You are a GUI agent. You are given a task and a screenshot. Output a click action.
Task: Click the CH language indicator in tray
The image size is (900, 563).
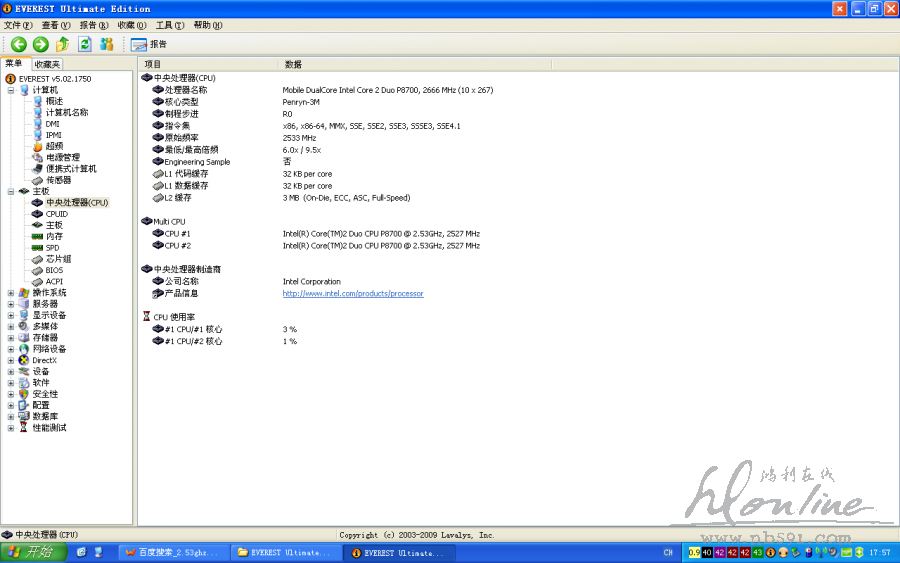668,553
